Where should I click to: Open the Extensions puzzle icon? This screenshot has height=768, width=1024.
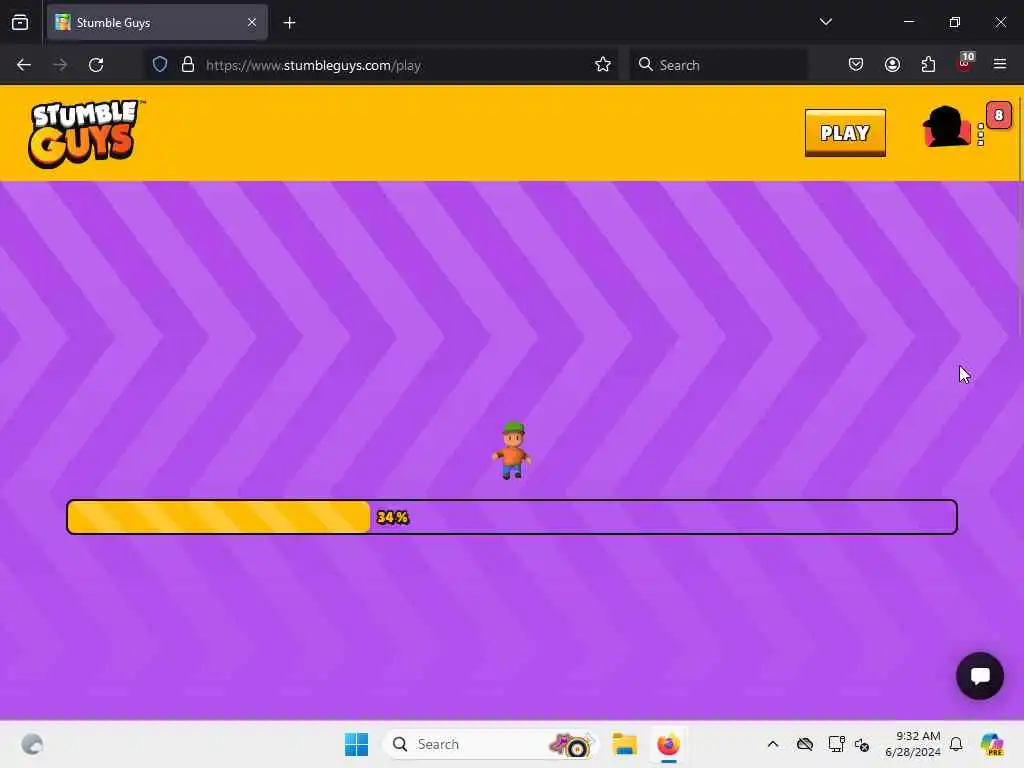(928, 65)
